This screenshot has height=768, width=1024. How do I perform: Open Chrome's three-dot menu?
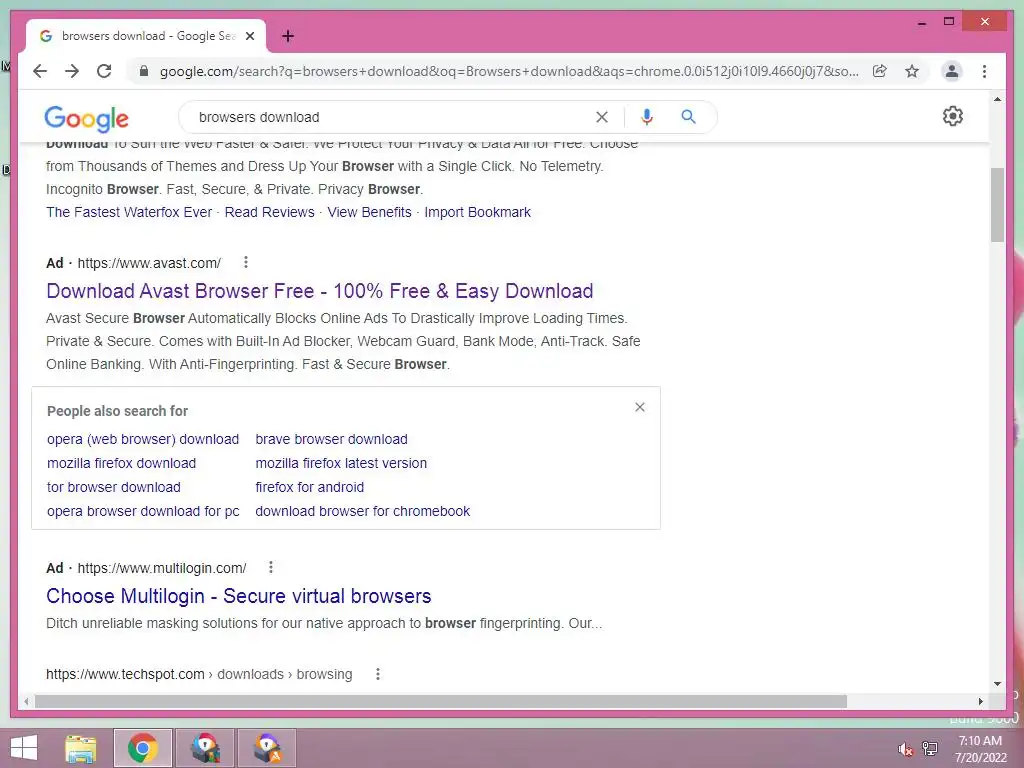pyautogui.click(x=984, y=71)
